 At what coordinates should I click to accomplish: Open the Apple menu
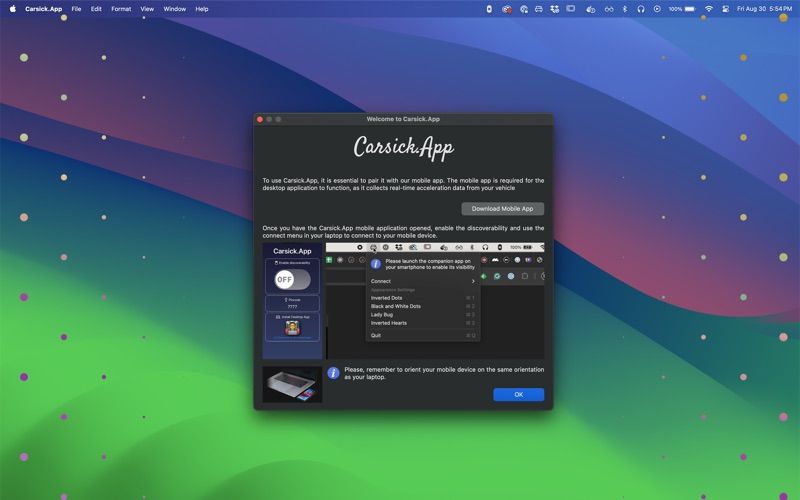tap(12, 9)
